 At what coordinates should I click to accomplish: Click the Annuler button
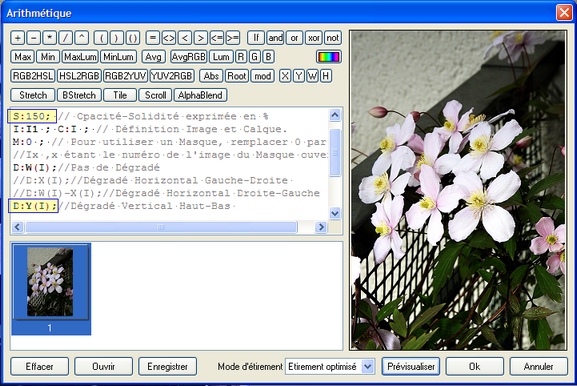[x=538, y=366]
